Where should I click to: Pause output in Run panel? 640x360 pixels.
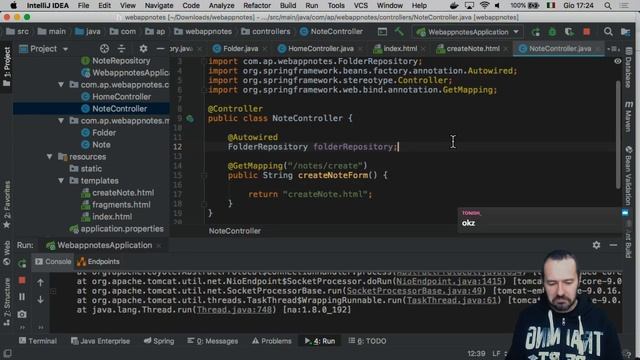pyautogui.click(x=22, y=297)
